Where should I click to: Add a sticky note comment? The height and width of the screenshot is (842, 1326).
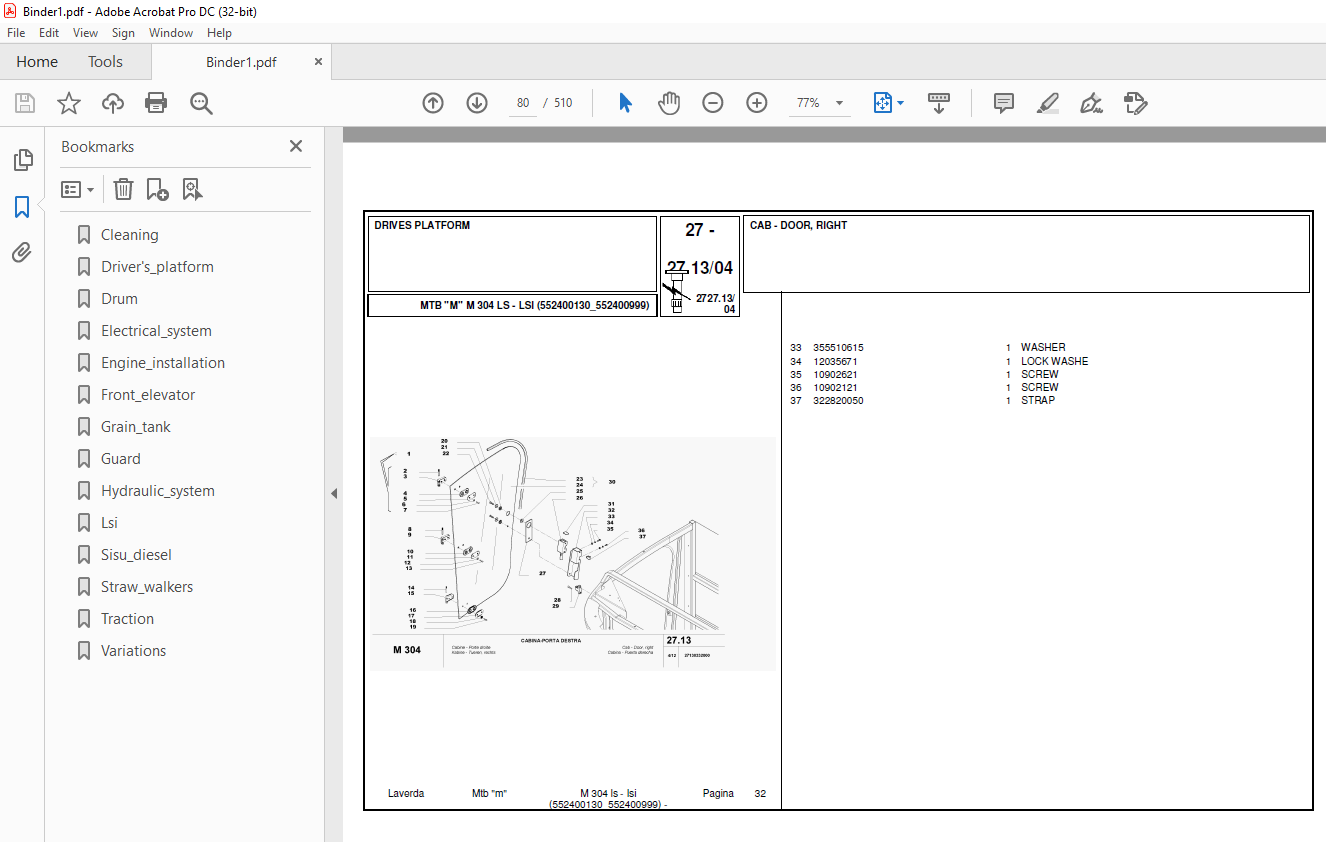point(1004,103)
